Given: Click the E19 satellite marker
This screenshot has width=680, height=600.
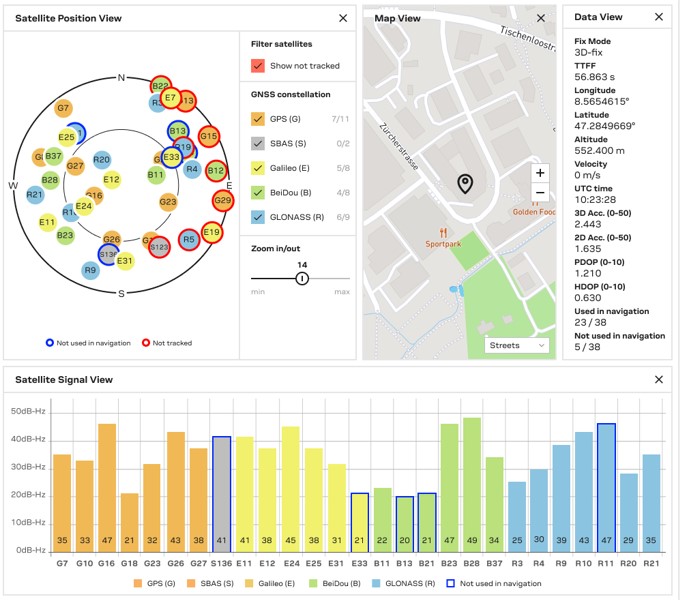Looking at the screenshot, I should click(x=211, y=233).
